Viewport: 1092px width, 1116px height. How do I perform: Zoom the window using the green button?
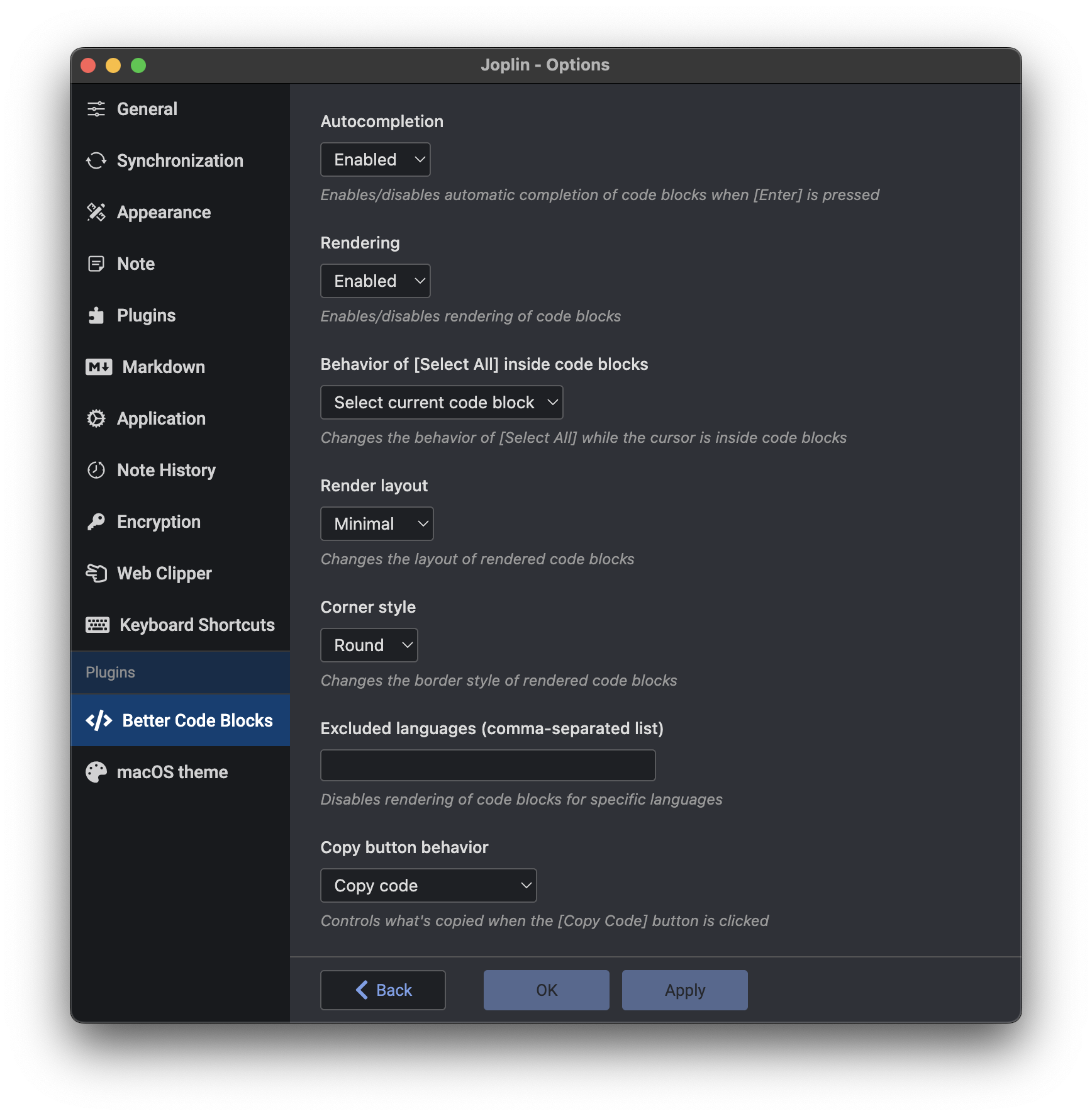[138, 65]
